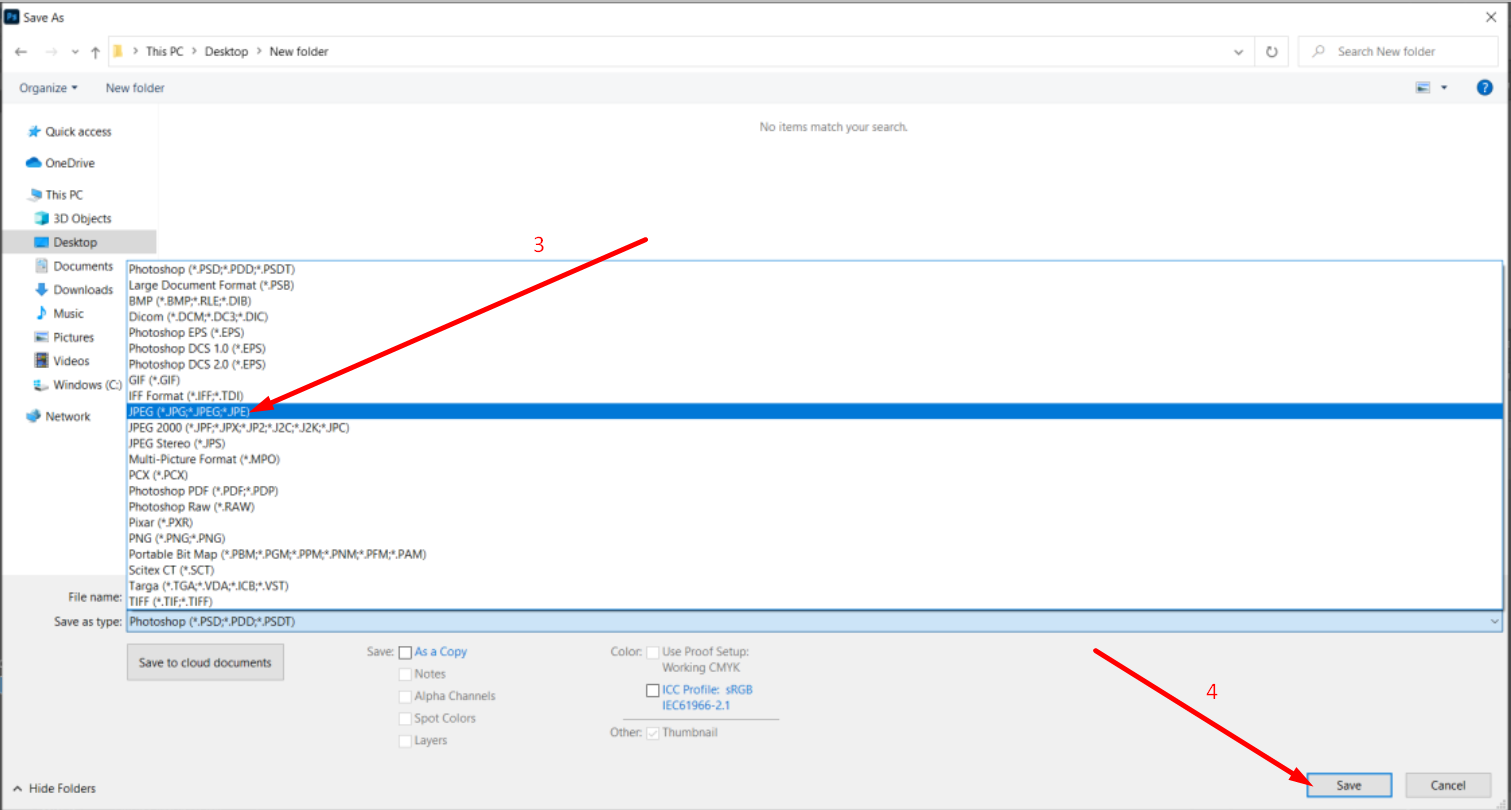Click the change view icon
This screenshot has width=1511, height=810.
[x=1423, y=88]
